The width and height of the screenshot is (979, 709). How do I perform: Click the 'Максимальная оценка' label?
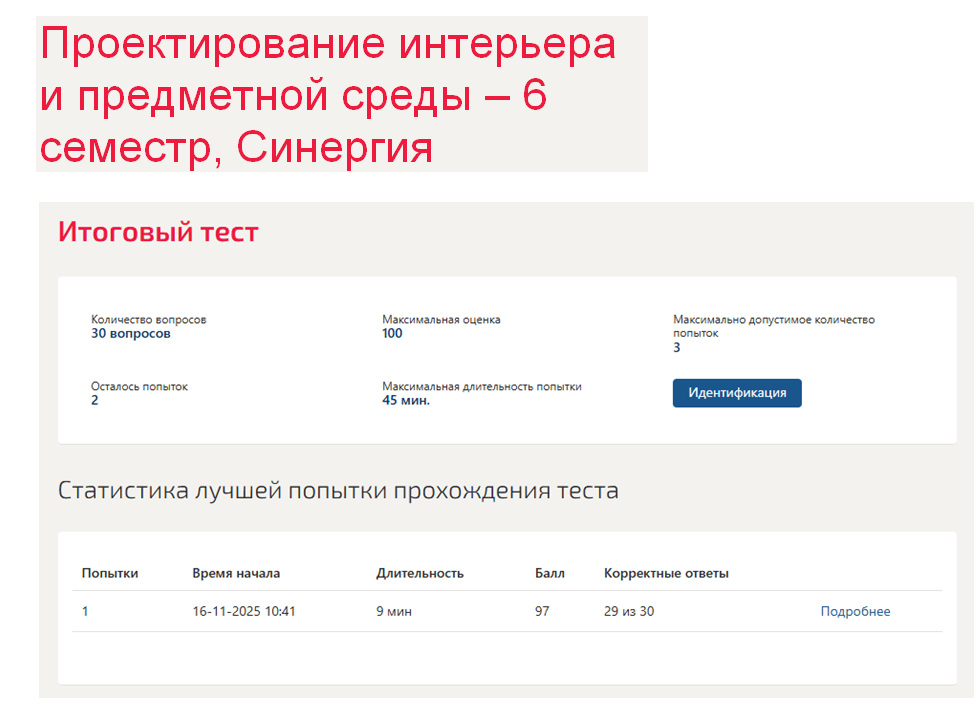441,320
